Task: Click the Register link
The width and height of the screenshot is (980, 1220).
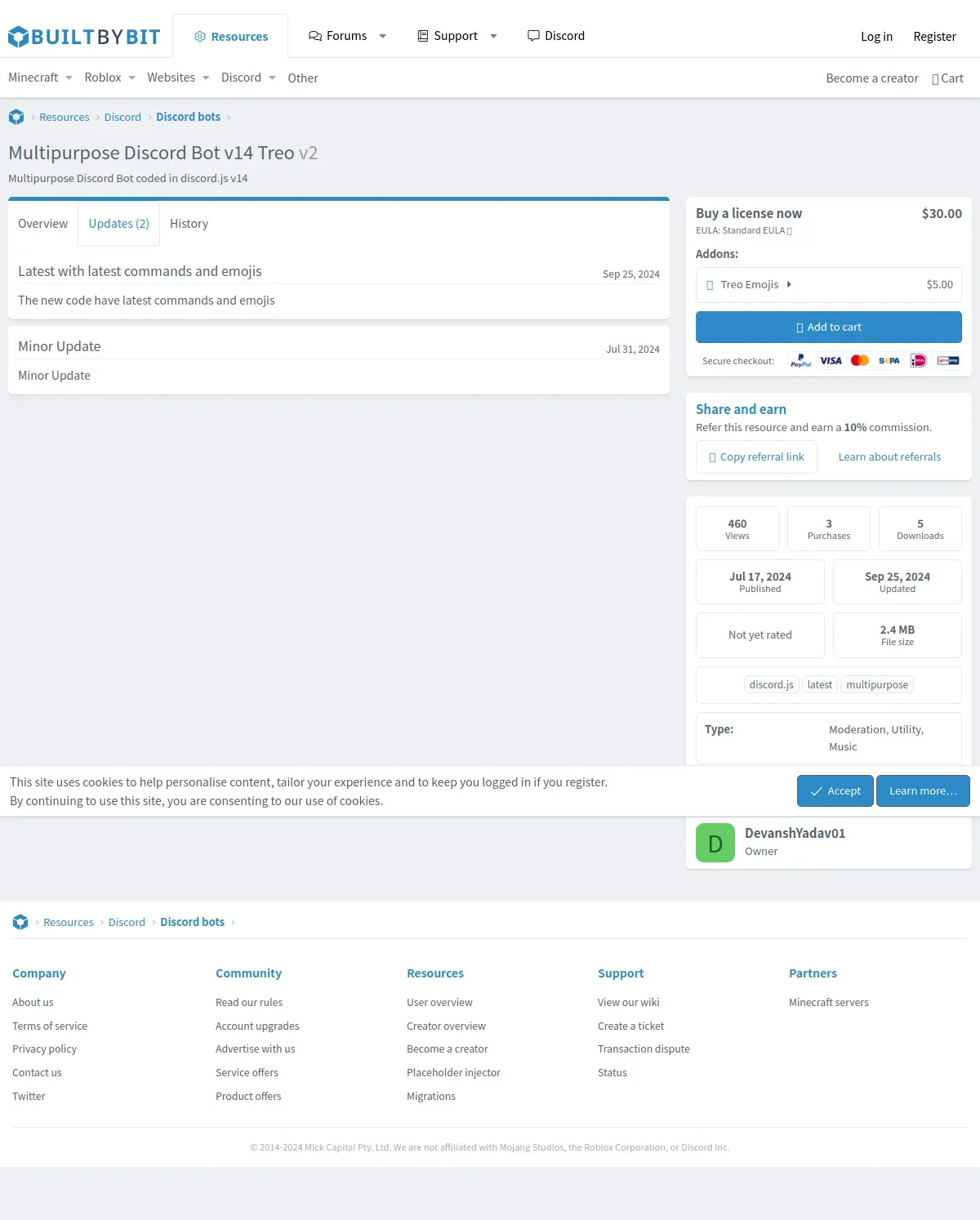Action: click(x=934, y=37)
